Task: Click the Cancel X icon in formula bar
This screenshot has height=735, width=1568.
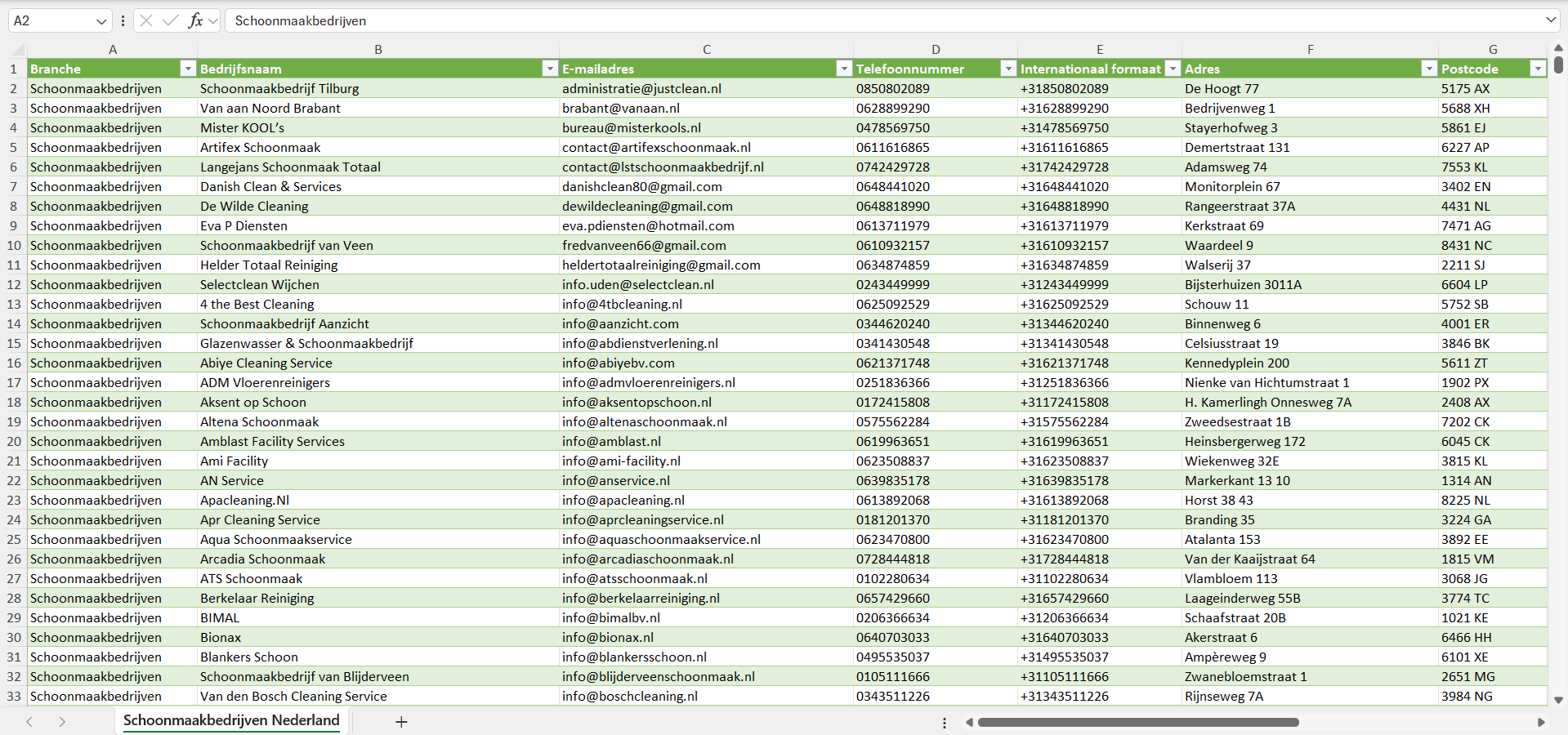Action: click(x=146, y=20)
